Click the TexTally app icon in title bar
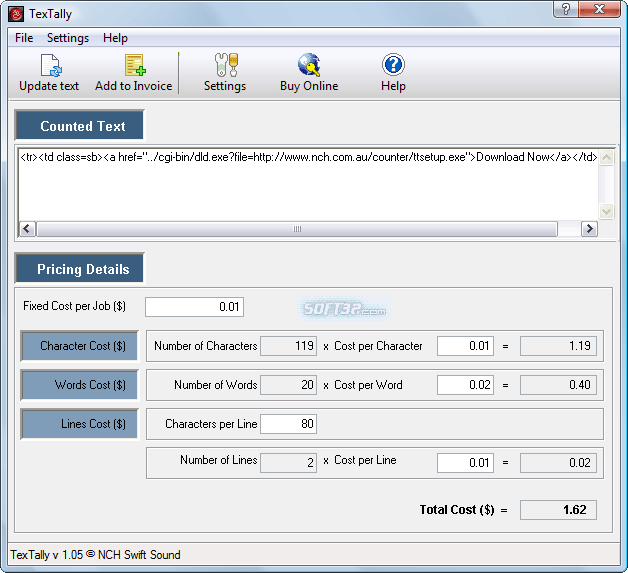 pos(16,14)
